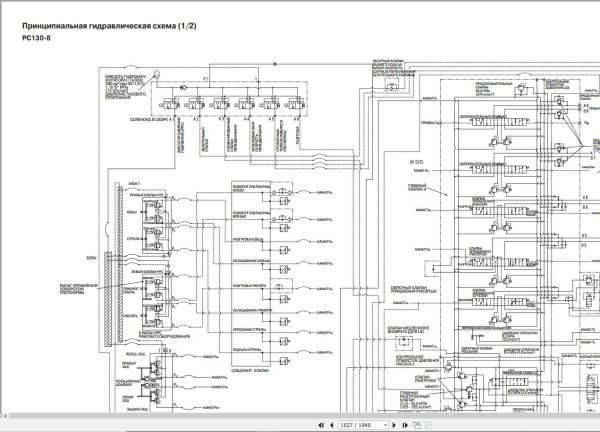Click the 'ПОДЪЕМ СТРЕЛЫ' label
600x432 pixels.
(247, 350)
